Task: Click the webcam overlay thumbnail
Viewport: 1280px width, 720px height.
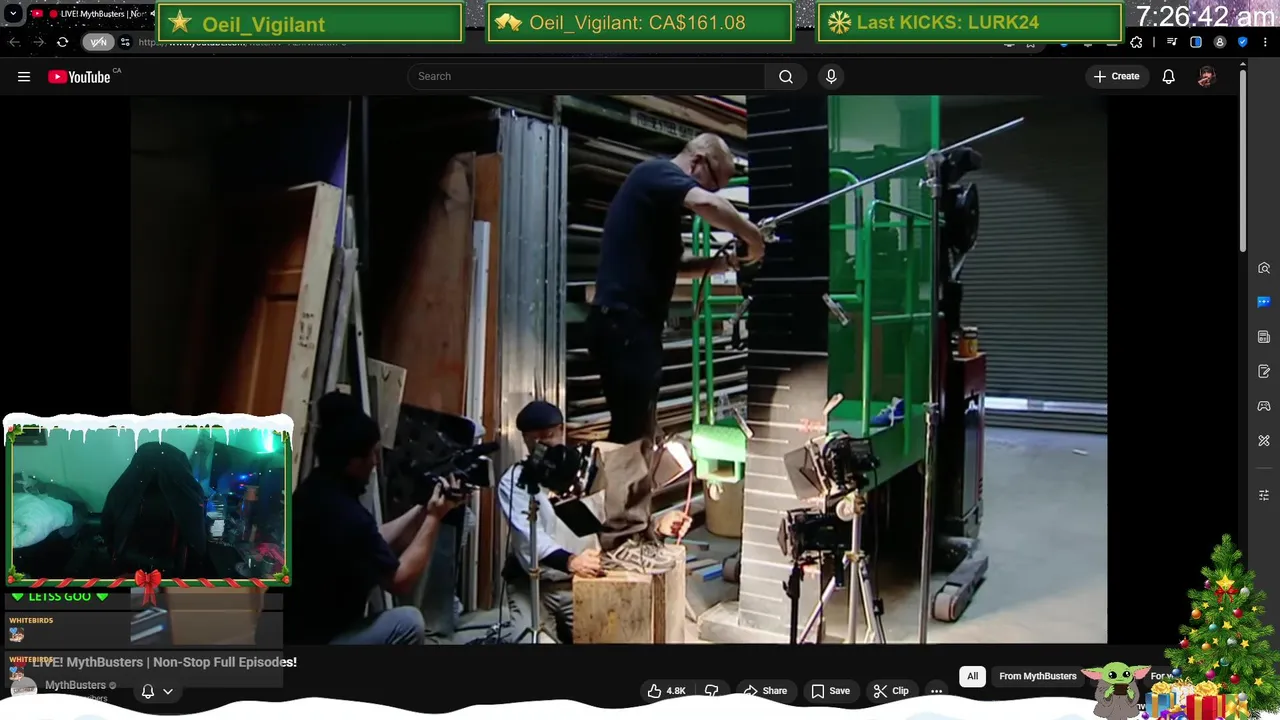Action: pyautogui.click(x=148, y=503)
